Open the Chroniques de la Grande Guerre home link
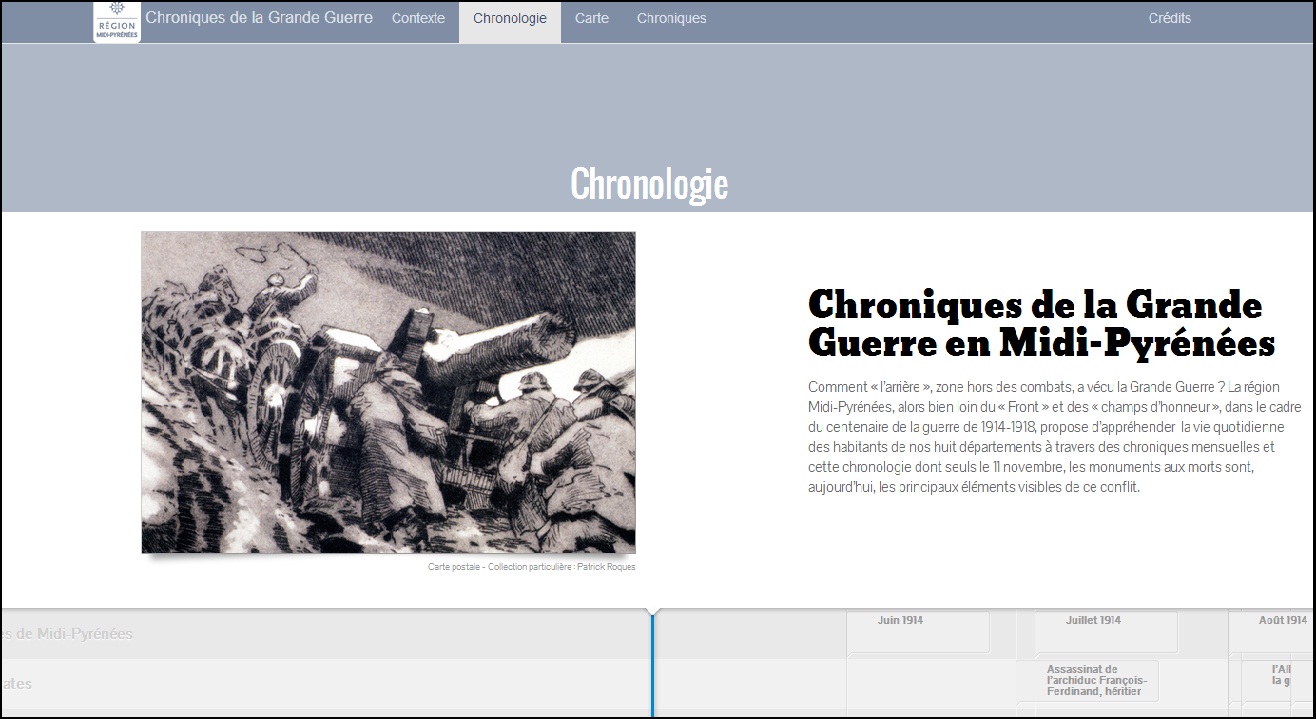The image size is (1316, 719). coord(259,18)
